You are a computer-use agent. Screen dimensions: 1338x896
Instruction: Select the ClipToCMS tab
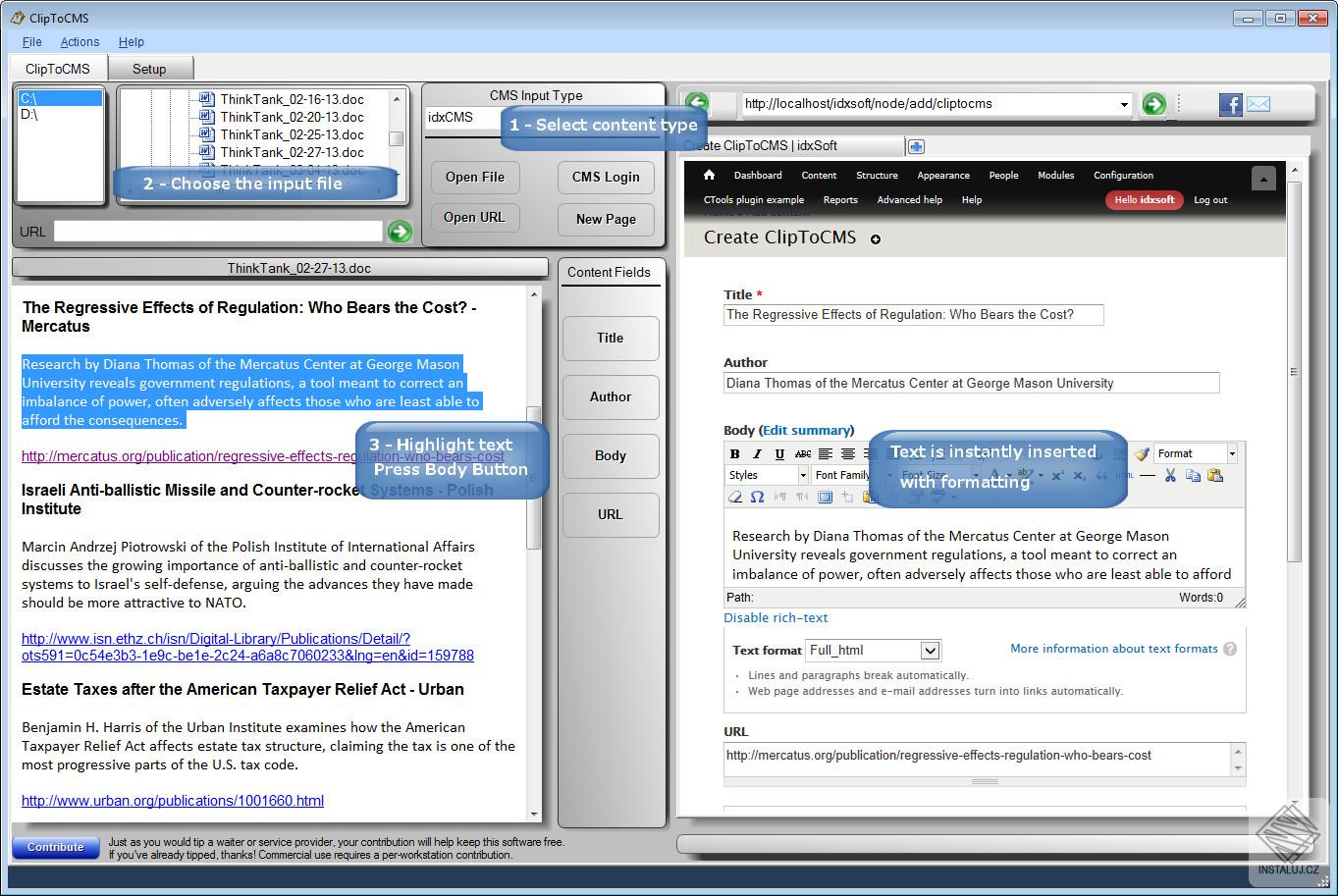click(58, 69)
